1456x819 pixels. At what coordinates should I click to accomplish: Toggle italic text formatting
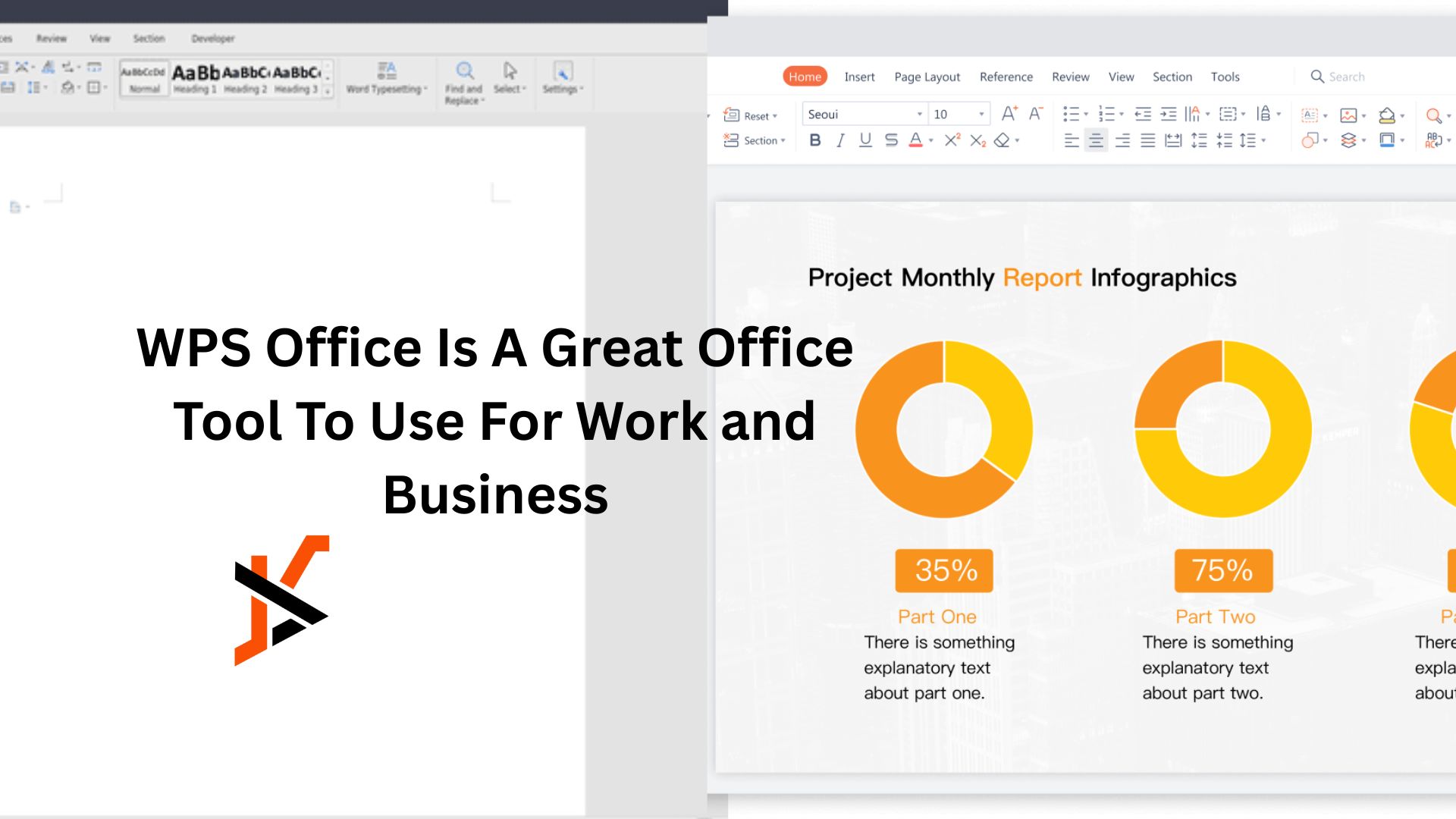pos(840,140)
